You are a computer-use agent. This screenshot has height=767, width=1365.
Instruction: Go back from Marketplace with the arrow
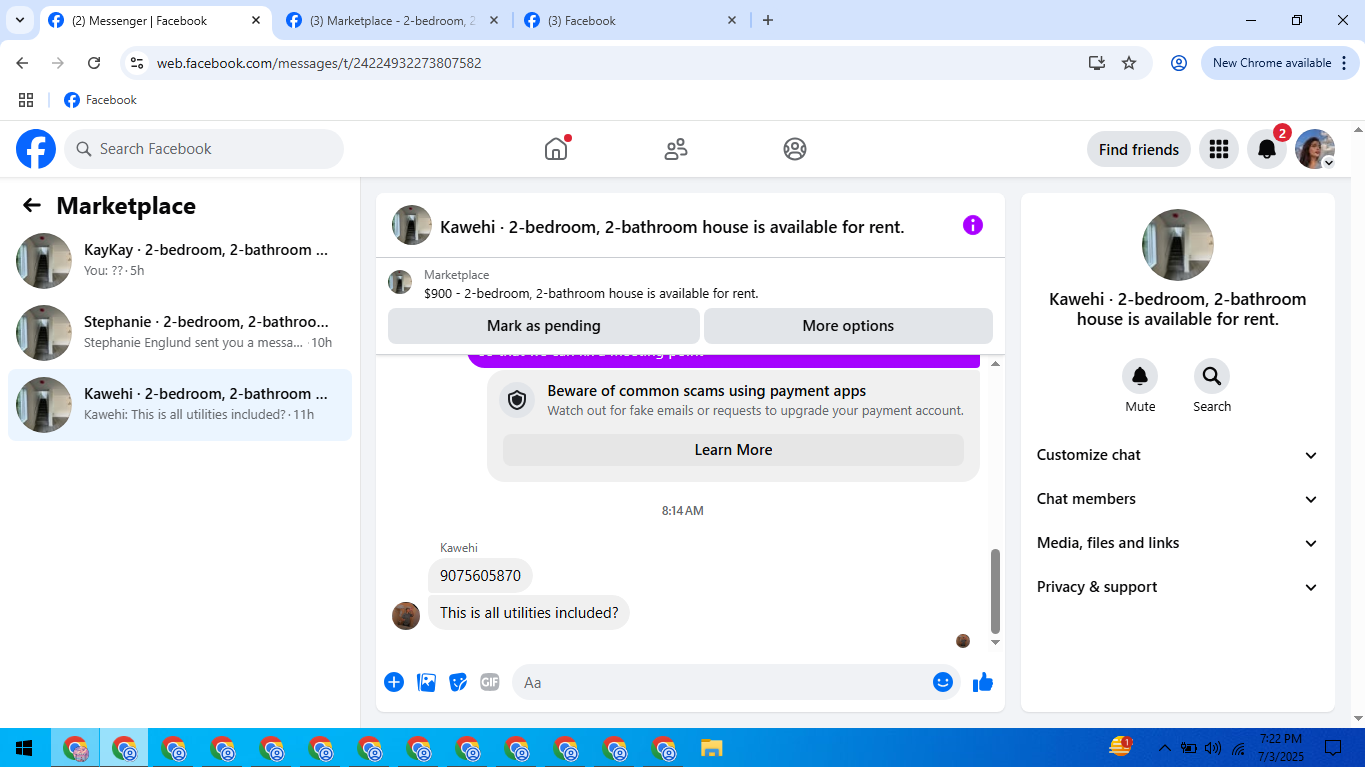tap(32, 205)
